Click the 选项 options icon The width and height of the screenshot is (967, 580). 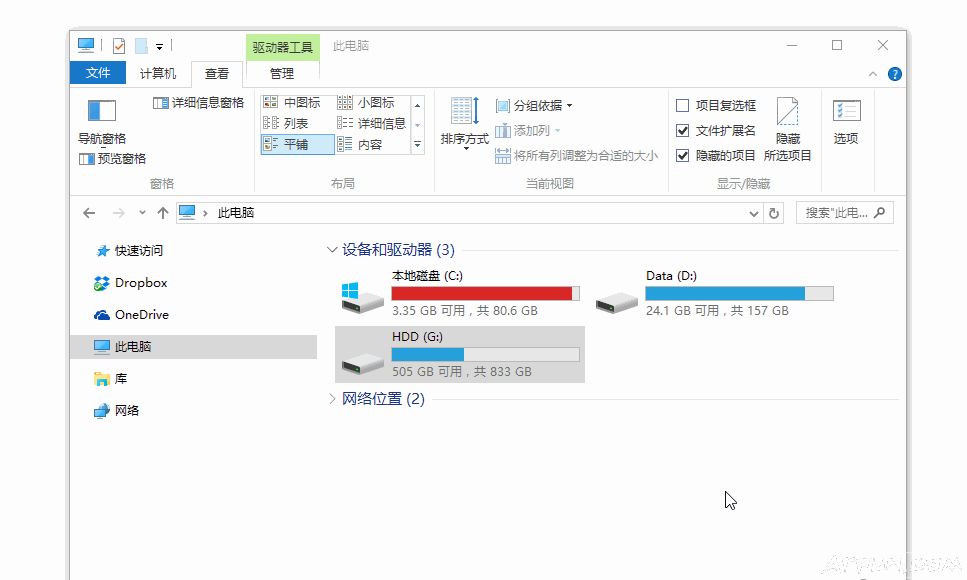[x=846, y=112]
